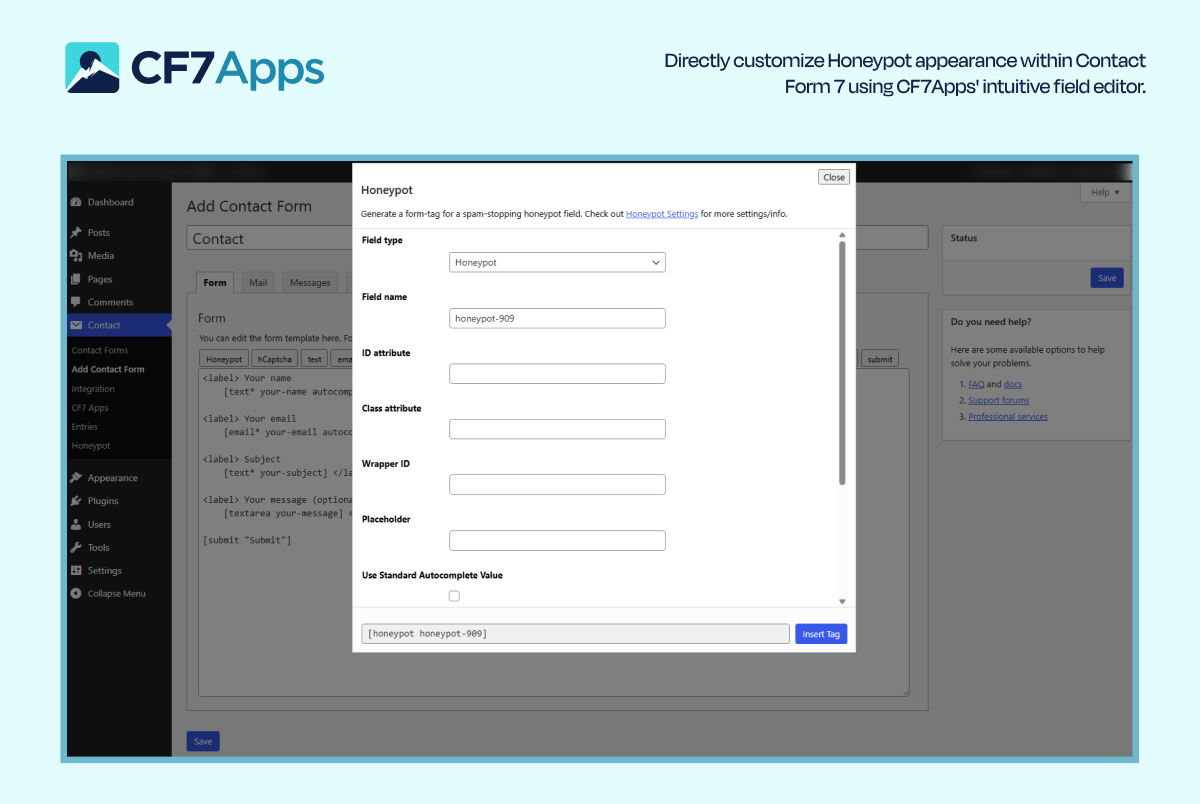Click the ID attribute input
Screen dimensions: 1200x804
coord(557,374)
